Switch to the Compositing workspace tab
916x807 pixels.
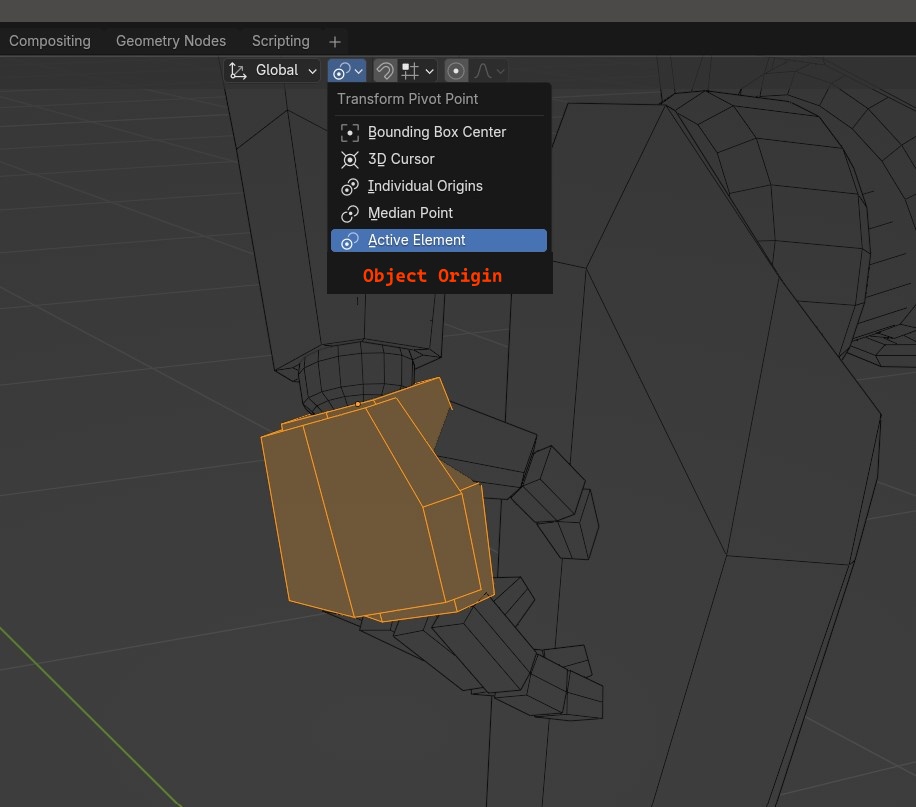point(50,41)
